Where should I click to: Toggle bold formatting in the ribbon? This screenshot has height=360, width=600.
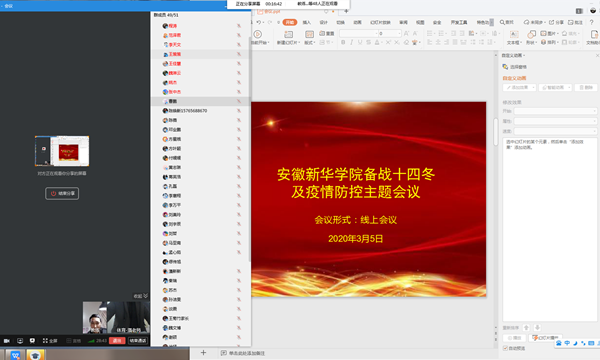point(343,42)
